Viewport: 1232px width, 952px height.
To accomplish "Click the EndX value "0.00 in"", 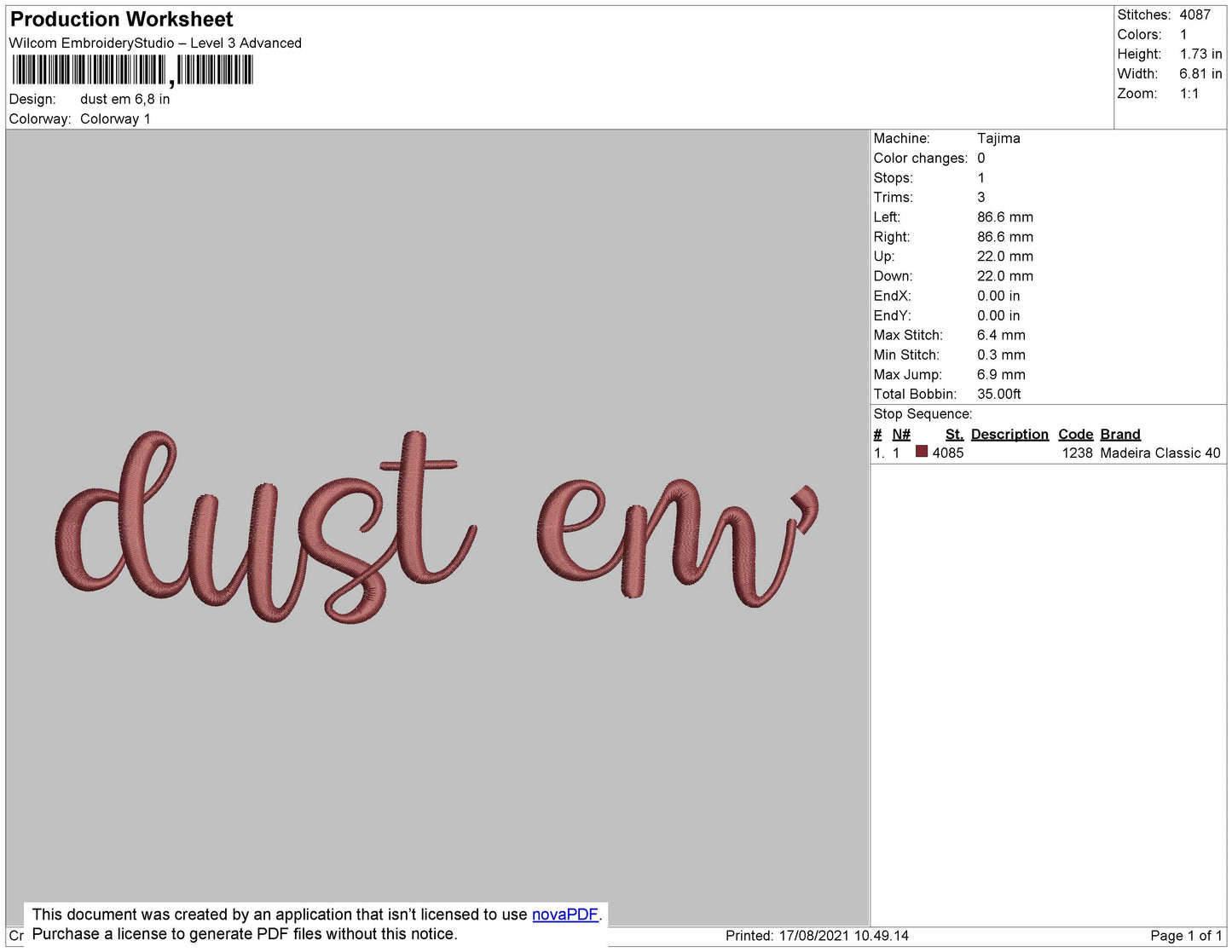I will (x=998, y=297).
